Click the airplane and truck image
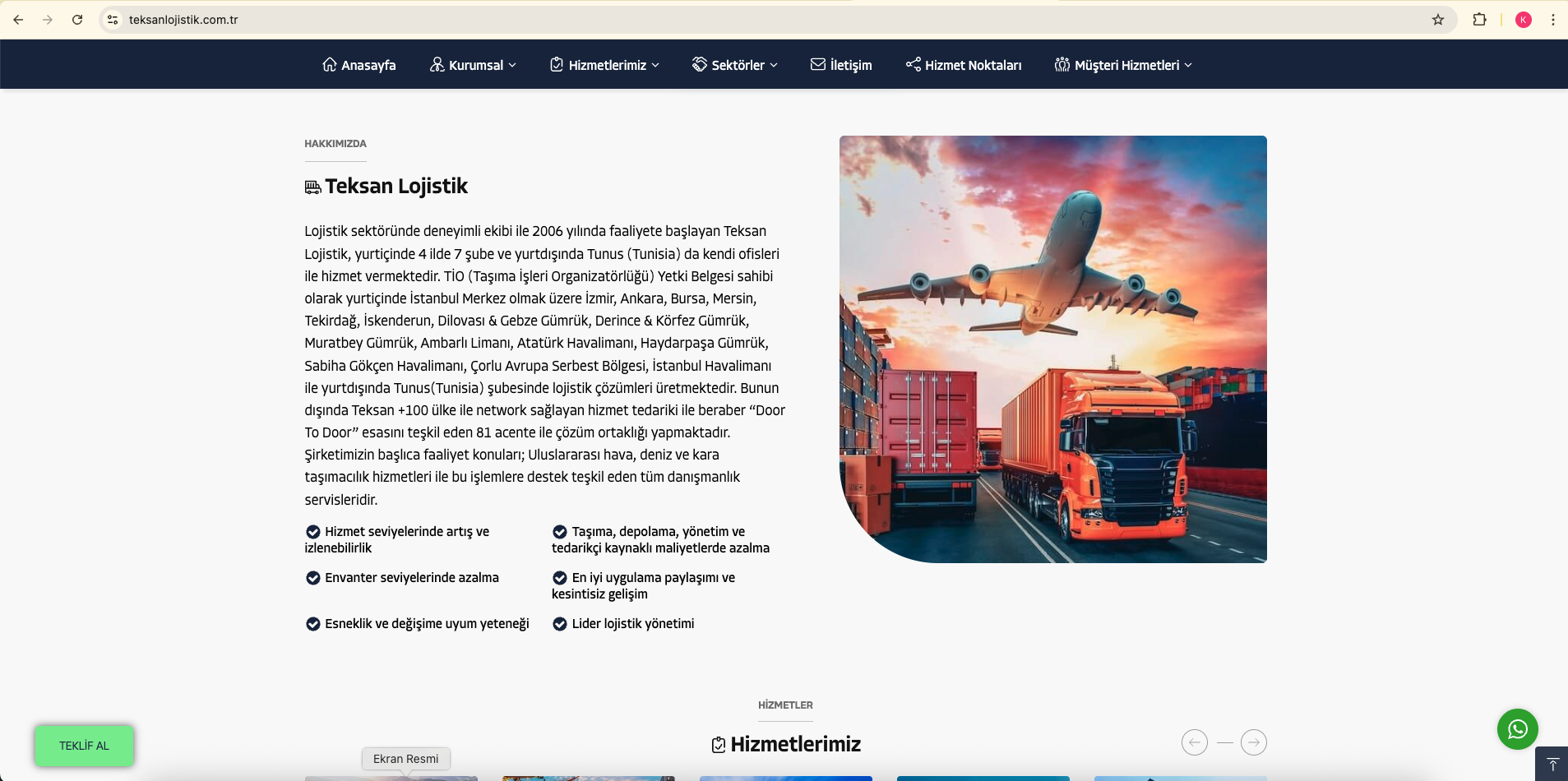1568x781 pixels. [1053, 349]
